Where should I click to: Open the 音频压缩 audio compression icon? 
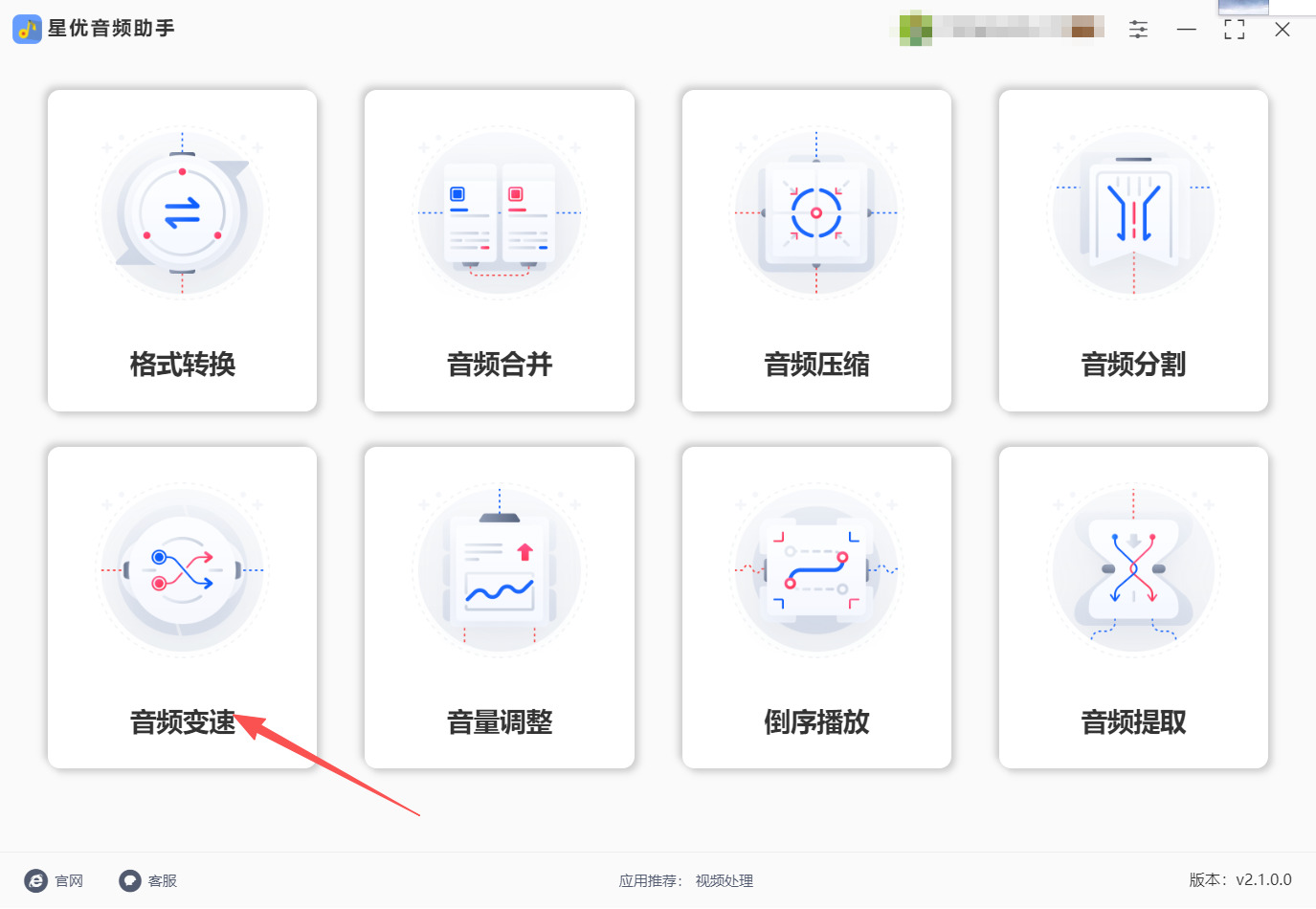click(x=816, y=212)
